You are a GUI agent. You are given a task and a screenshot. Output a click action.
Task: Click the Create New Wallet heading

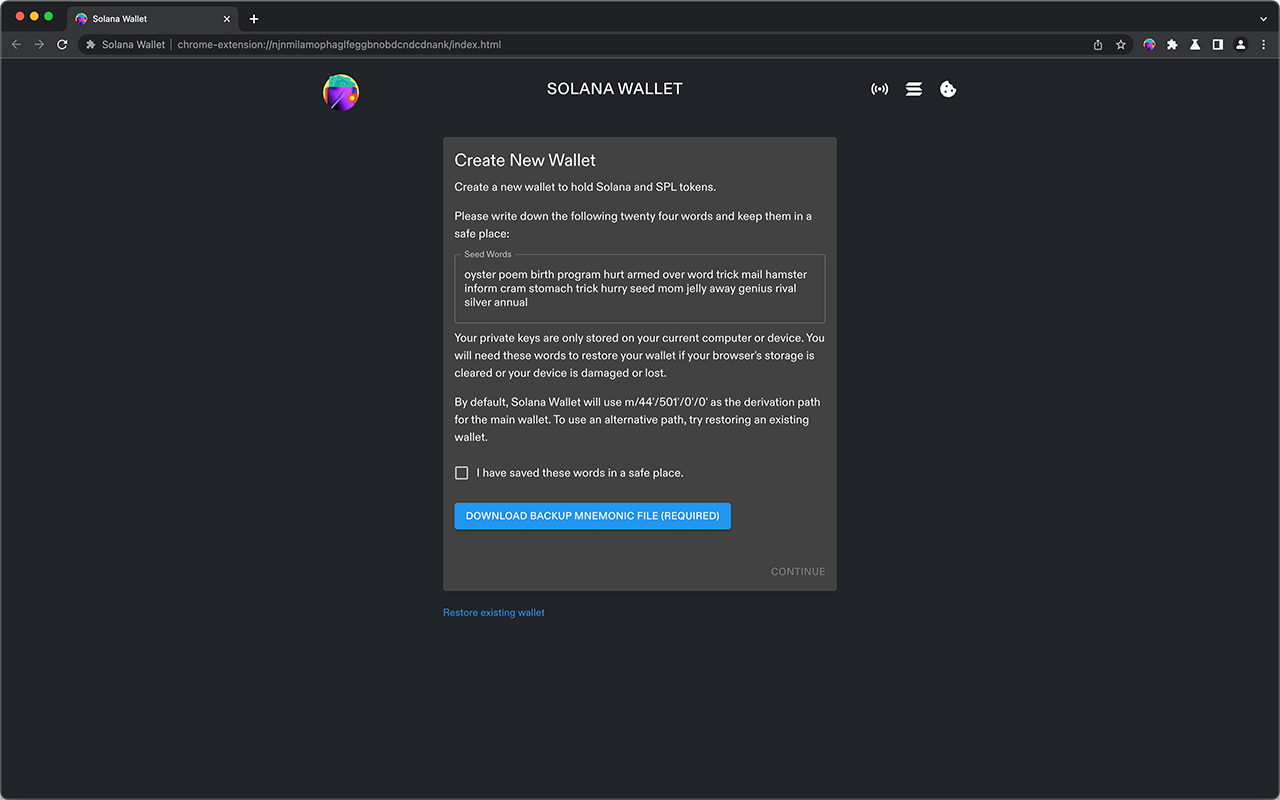[525, 160]
